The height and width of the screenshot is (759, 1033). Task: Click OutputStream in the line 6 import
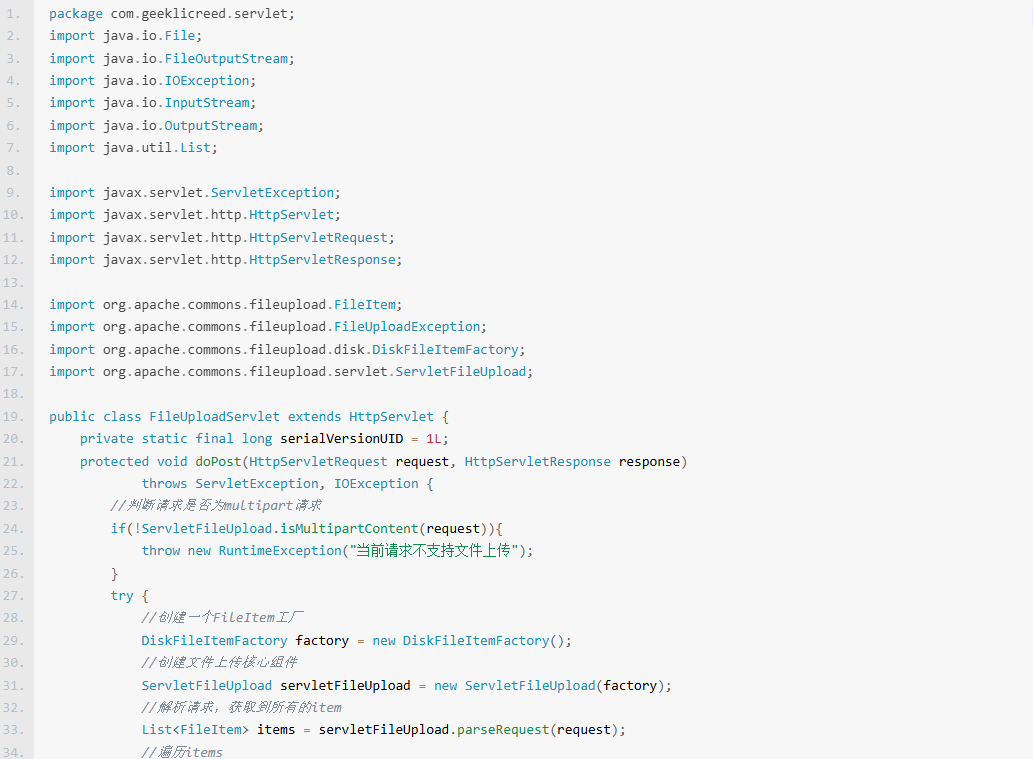tap(211, 126)
